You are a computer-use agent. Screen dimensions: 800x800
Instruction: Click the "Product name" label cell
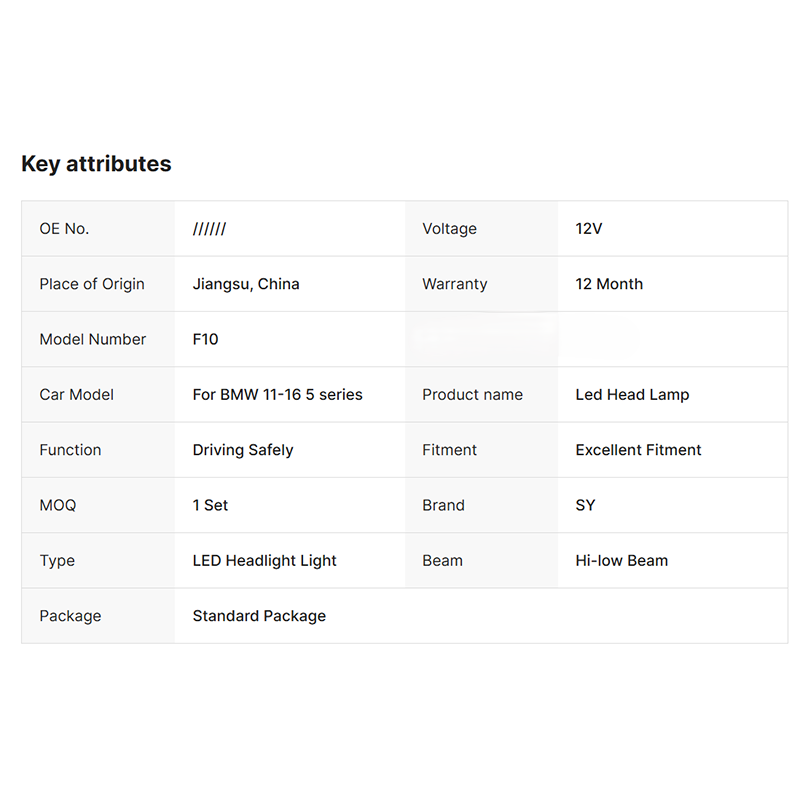pyautogui.click(x=472, y=395)
